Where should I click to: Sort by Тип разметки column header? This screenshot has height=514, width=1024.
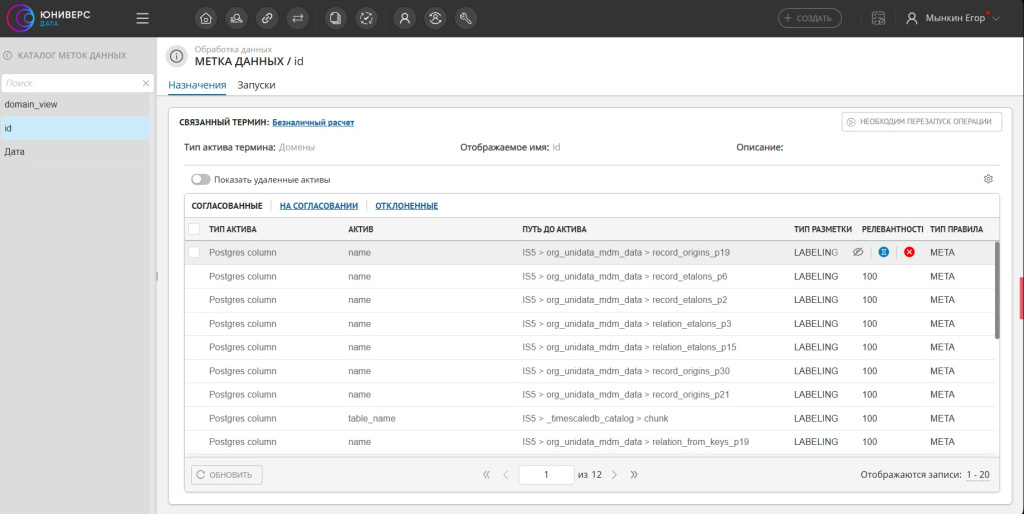click(823, 229)
